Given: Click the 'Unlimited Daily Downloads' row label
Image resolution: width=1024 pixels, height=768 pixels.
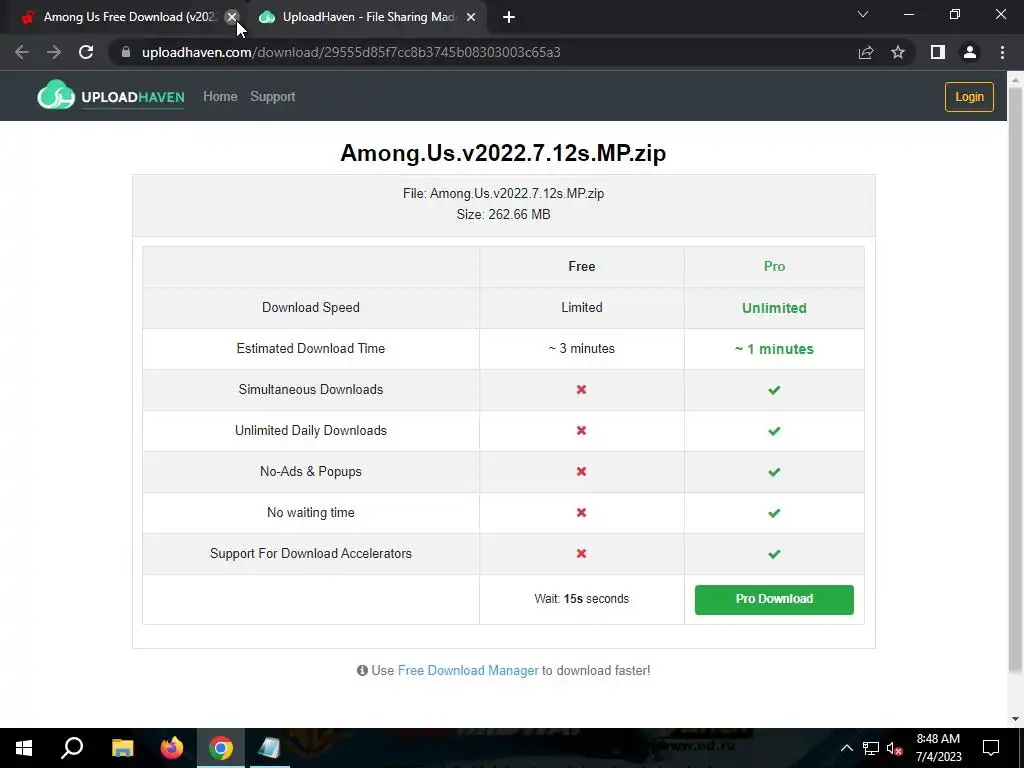Looking at the screenshot, I should (x=311, y=430).
